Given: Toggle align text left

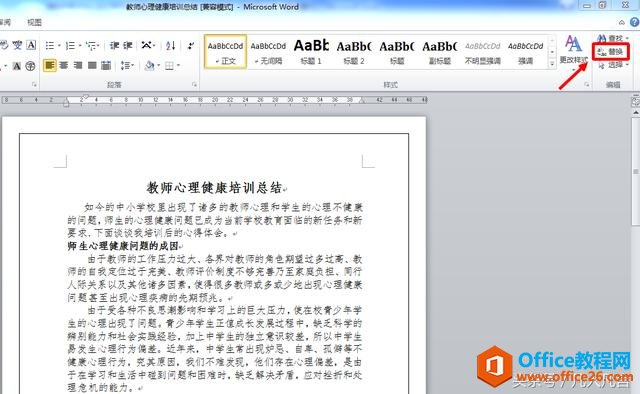Looking at the screenshot, I should tap(49, 65).
